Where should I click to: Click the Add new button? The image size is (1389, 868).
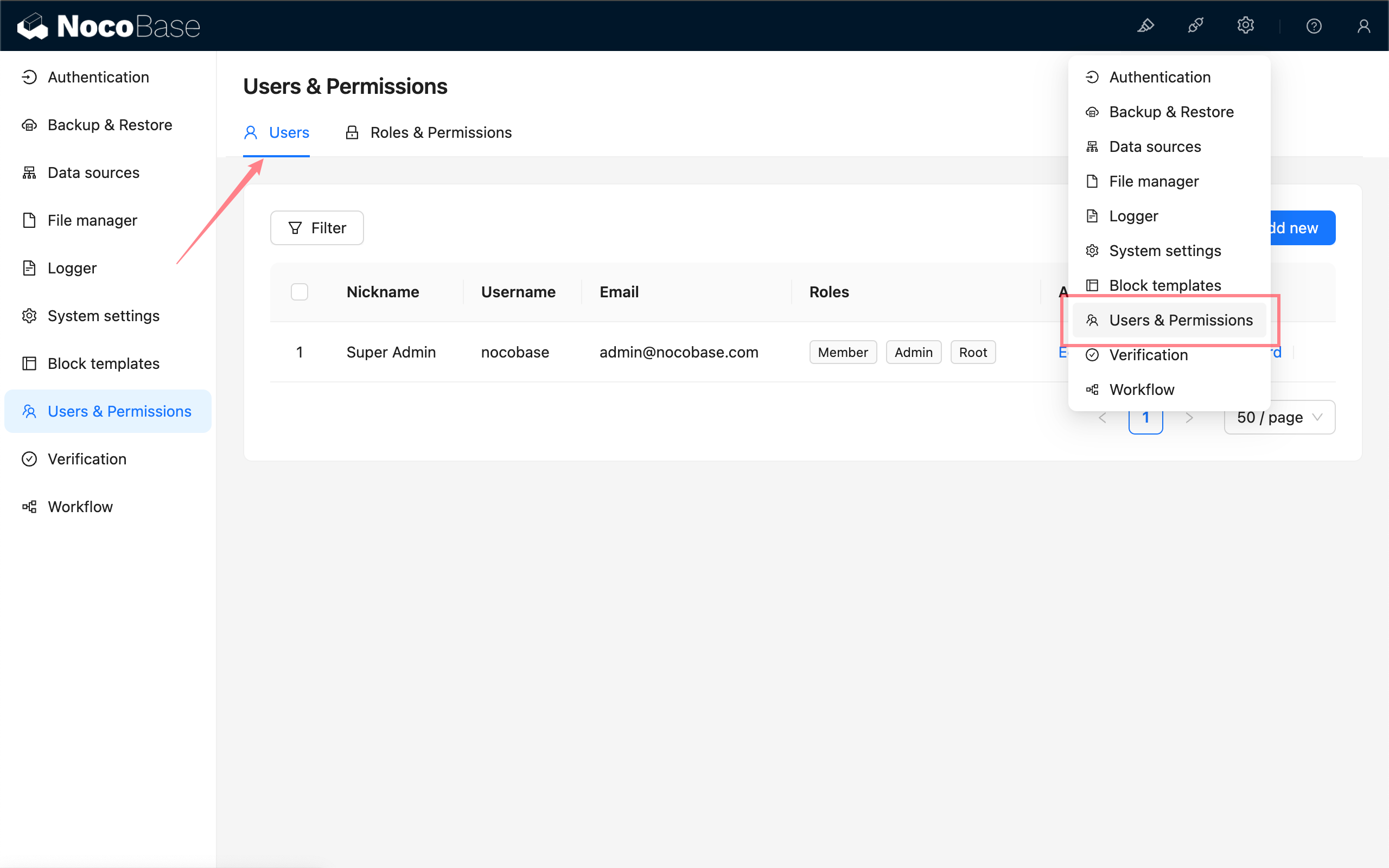[1303, 228]
